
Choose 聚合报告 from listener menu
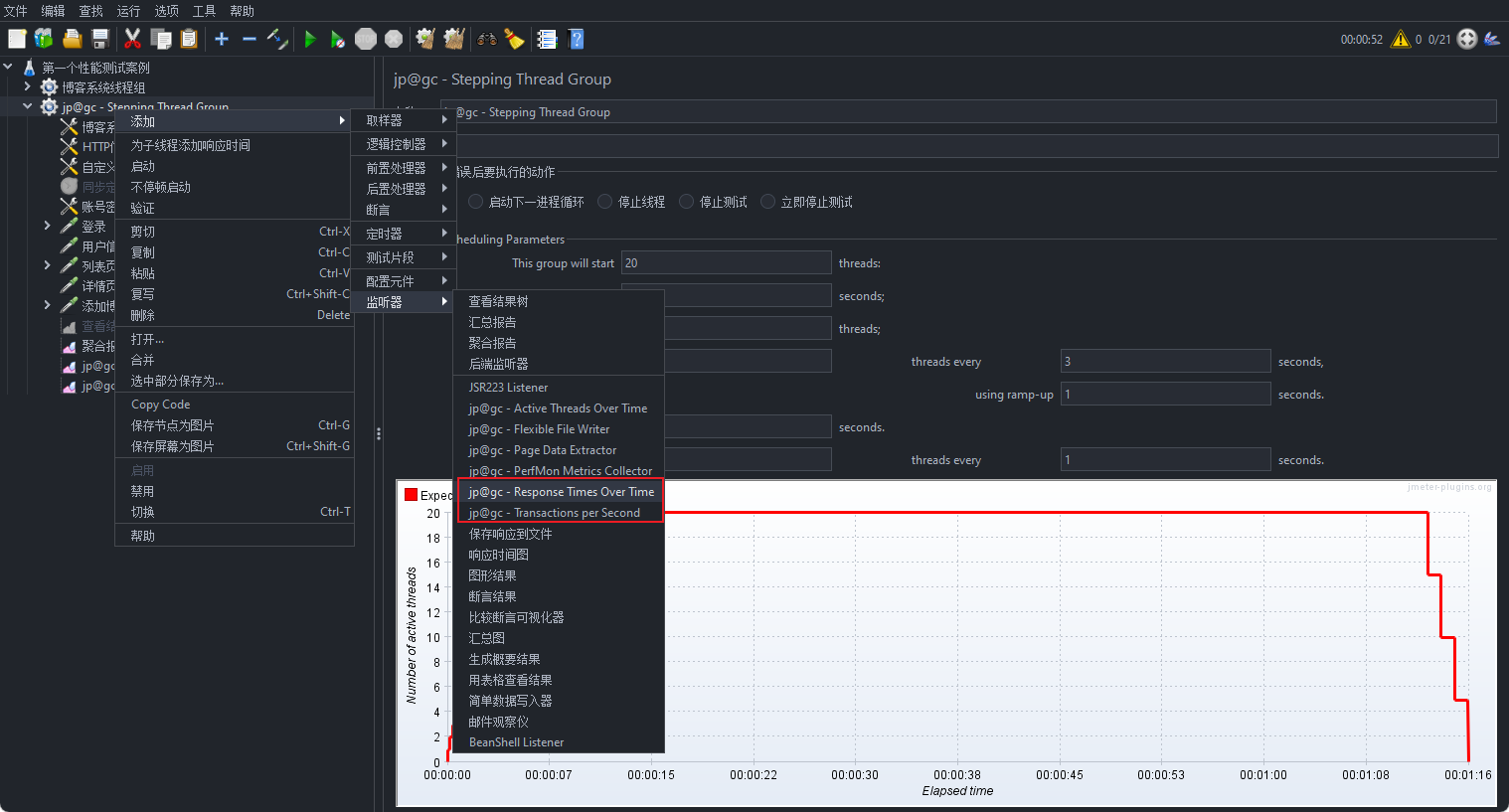(x=559, y=343)
